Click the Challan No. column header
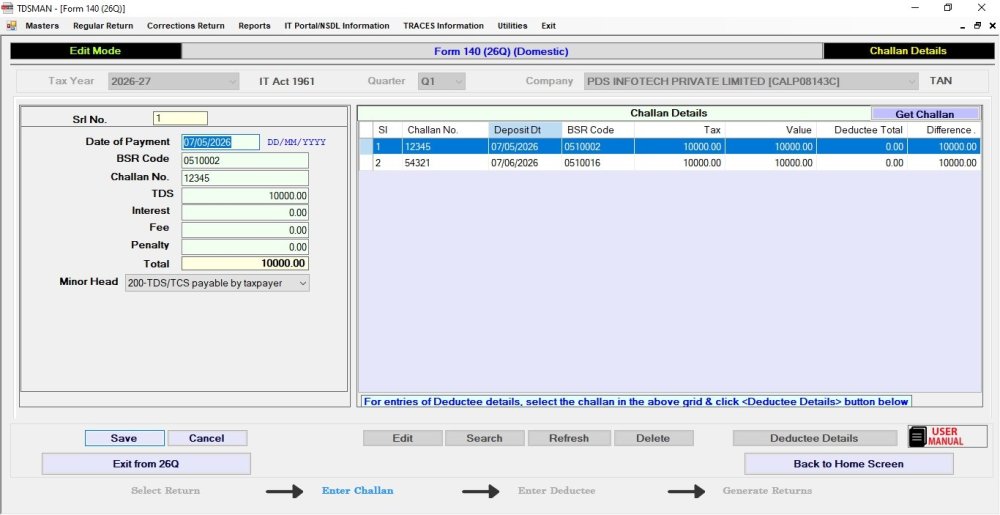 pyautogui.click(x=446, y=130)
